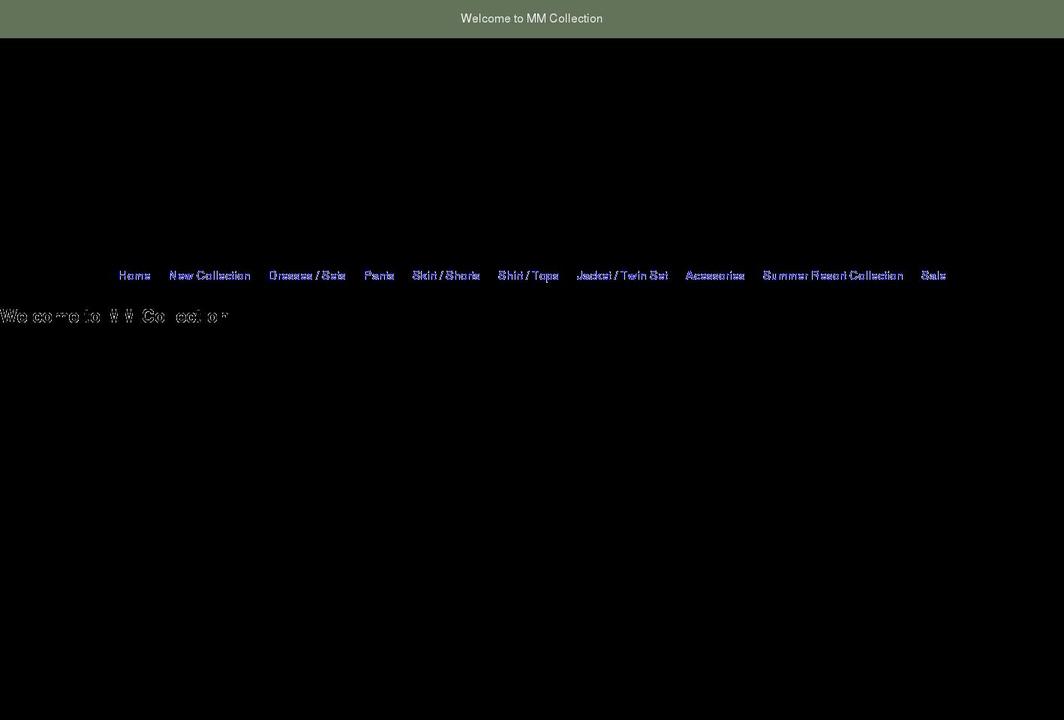Select Shirt / Tops in the navbar
1064x720 pixels.
click(528, 275)
